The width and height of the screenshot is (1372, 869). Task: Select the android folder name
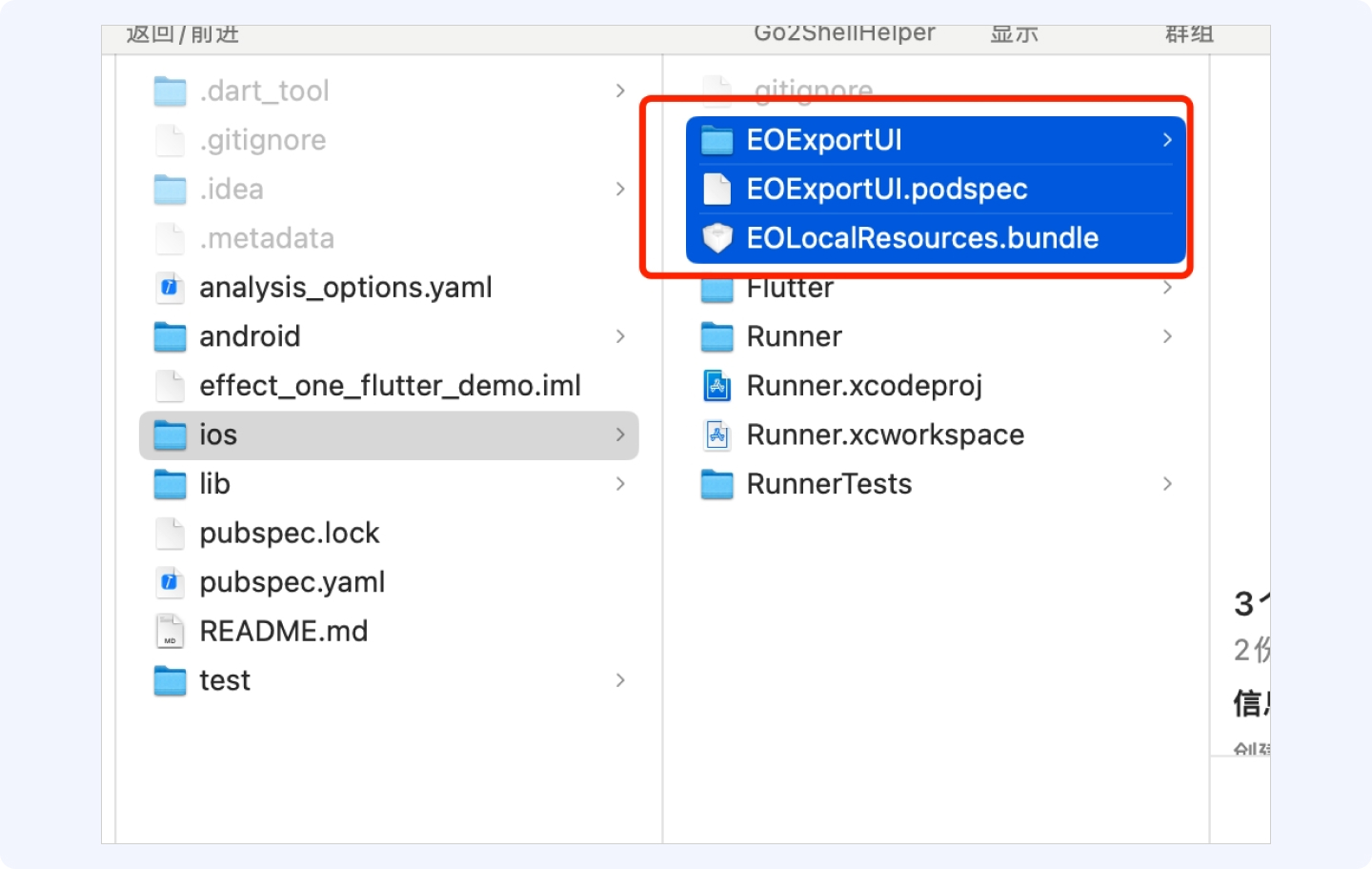pyautogui.click(x=251, y=336)
